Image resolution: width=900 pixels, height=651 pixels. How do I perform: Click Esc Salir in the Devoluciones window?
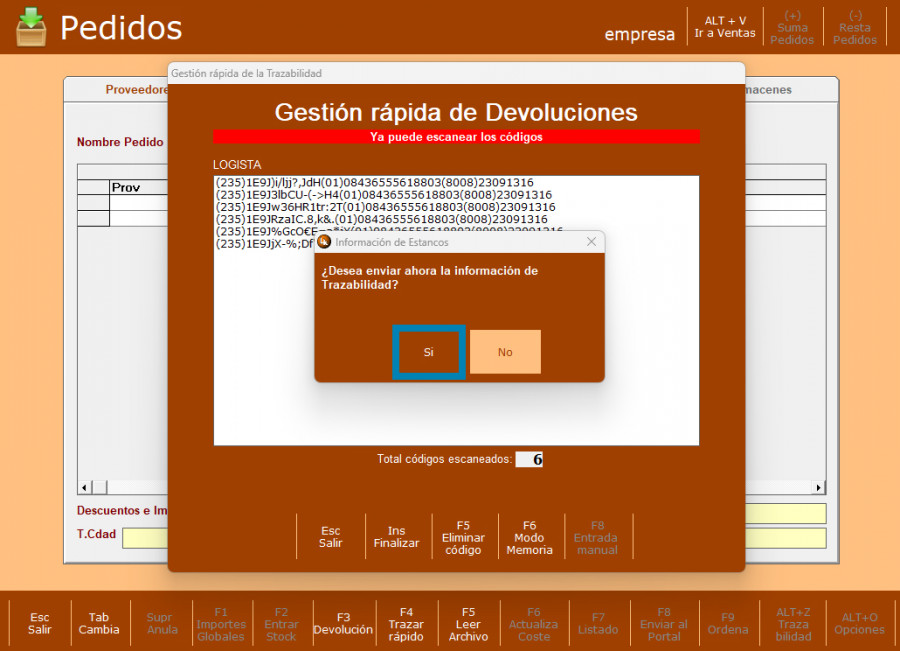tap(330, 537)
